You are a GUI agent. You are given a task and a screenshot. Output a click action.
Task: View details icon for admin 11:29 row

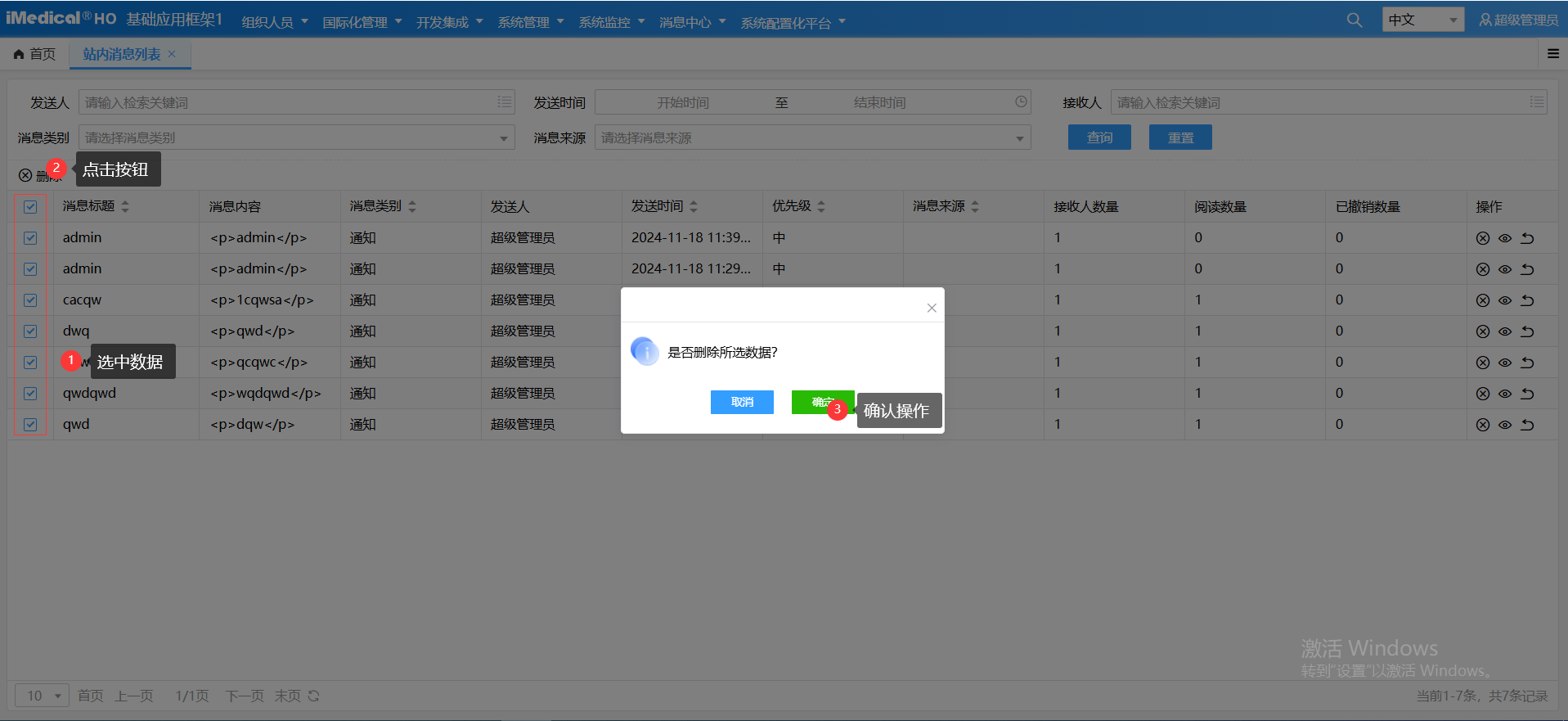coord(1505,269)
